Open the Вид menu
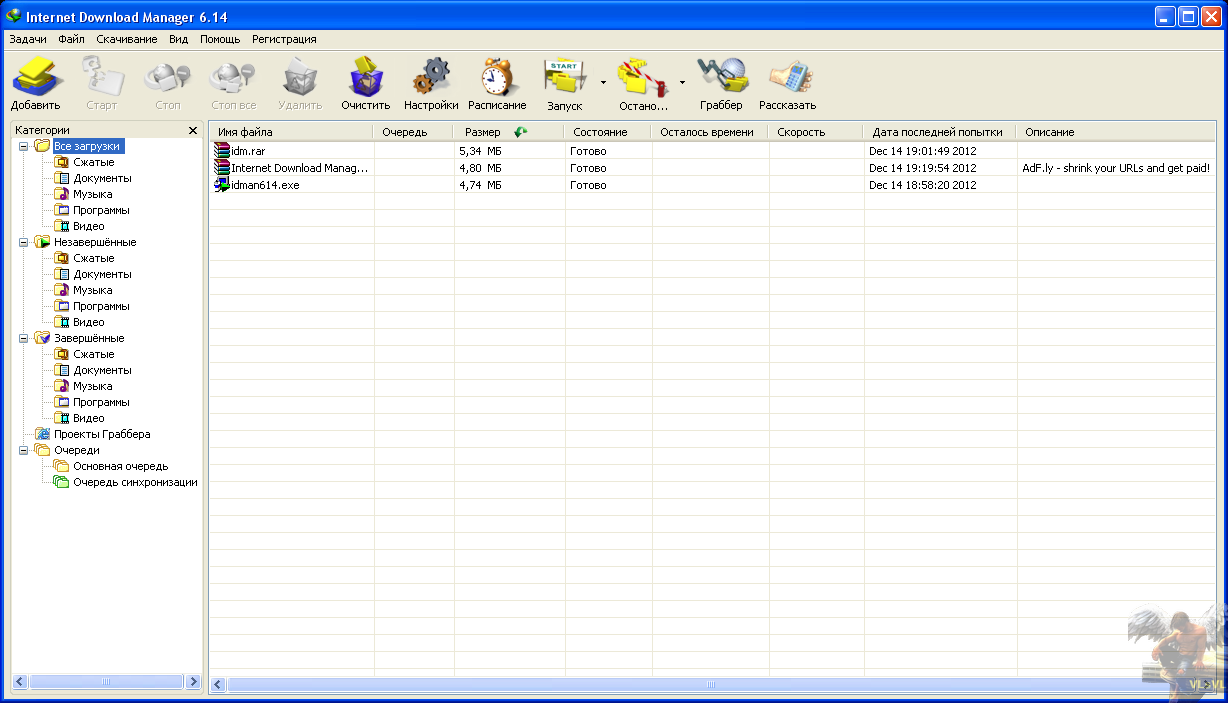 (x=178, y=39)
